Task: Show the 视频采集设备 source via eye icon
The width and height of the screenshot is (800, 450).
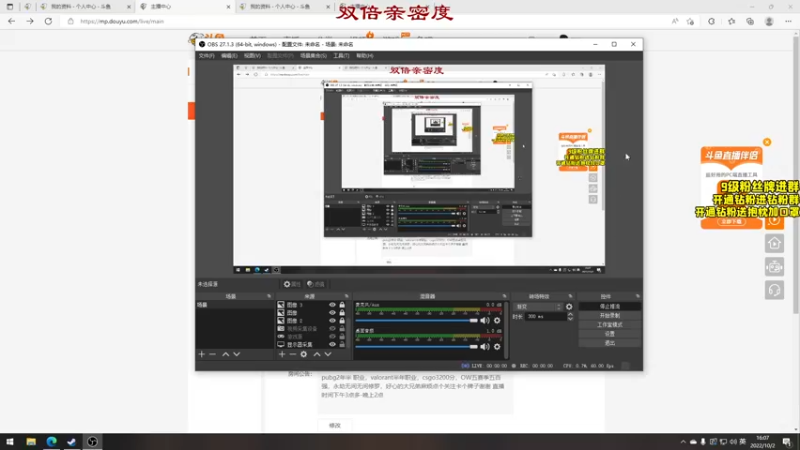Action: [x=332, y=329]
